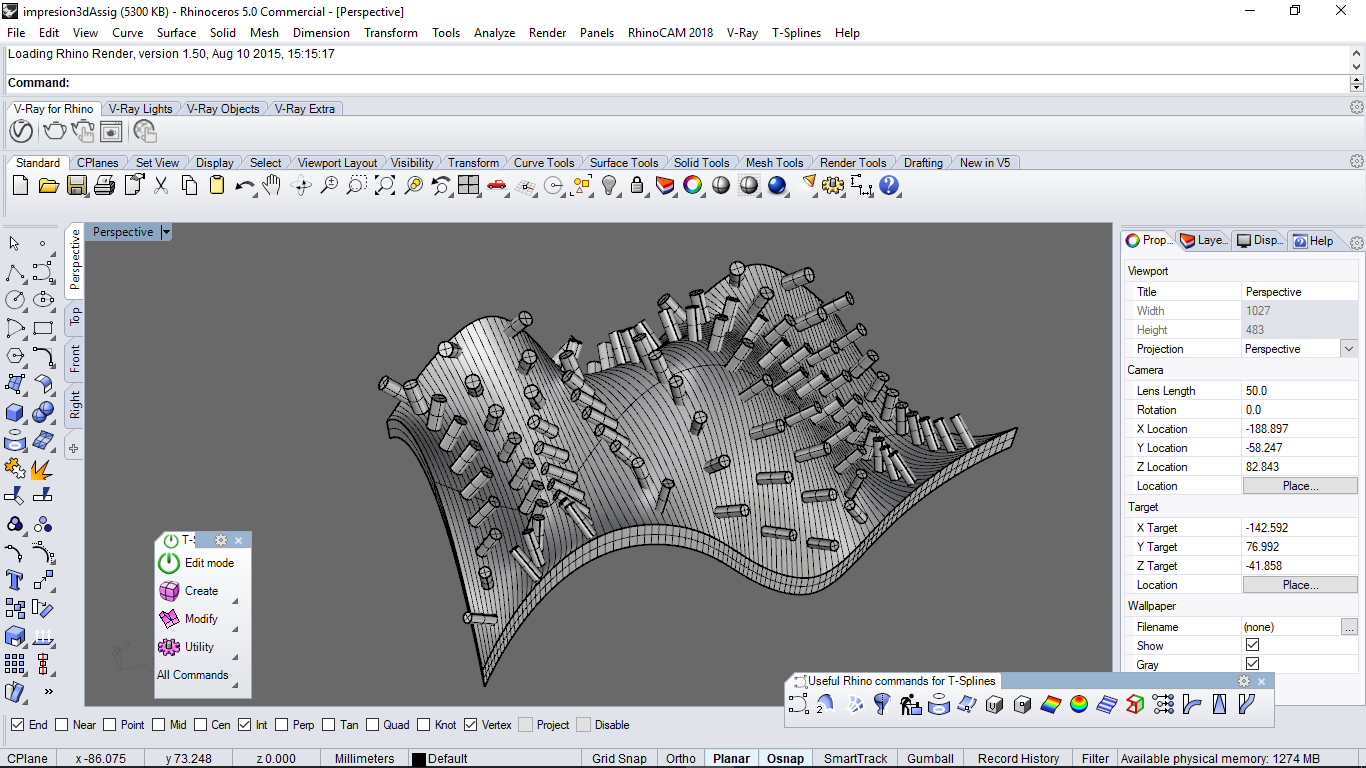Uncheck the wallpaper Gray checkbox
Screen dimensions: 1366x768
click(1252, 665)
